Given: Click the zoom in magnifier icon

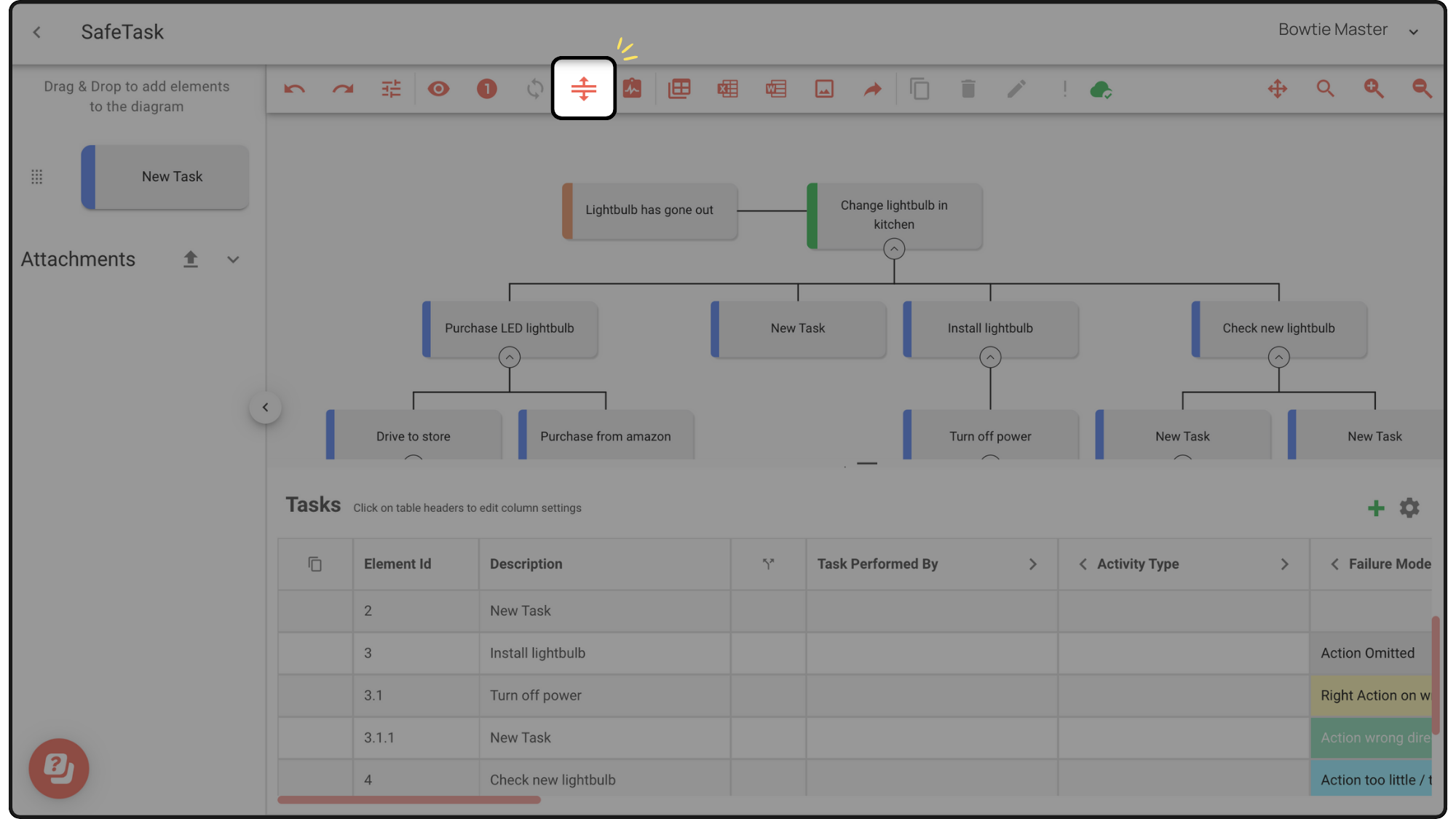Looking at the screenshot, I should point(1373,89).
